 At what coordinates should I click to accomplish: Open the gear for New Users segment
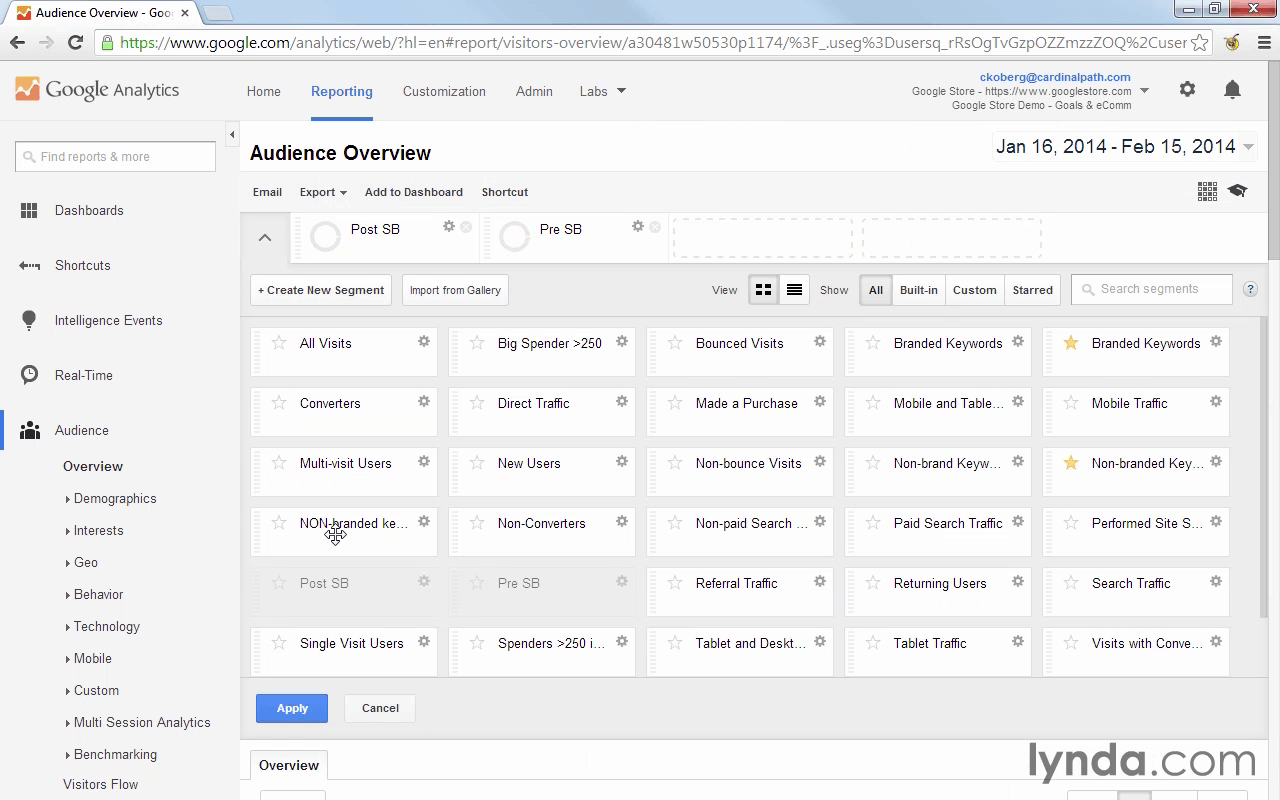tap(622, 461)
